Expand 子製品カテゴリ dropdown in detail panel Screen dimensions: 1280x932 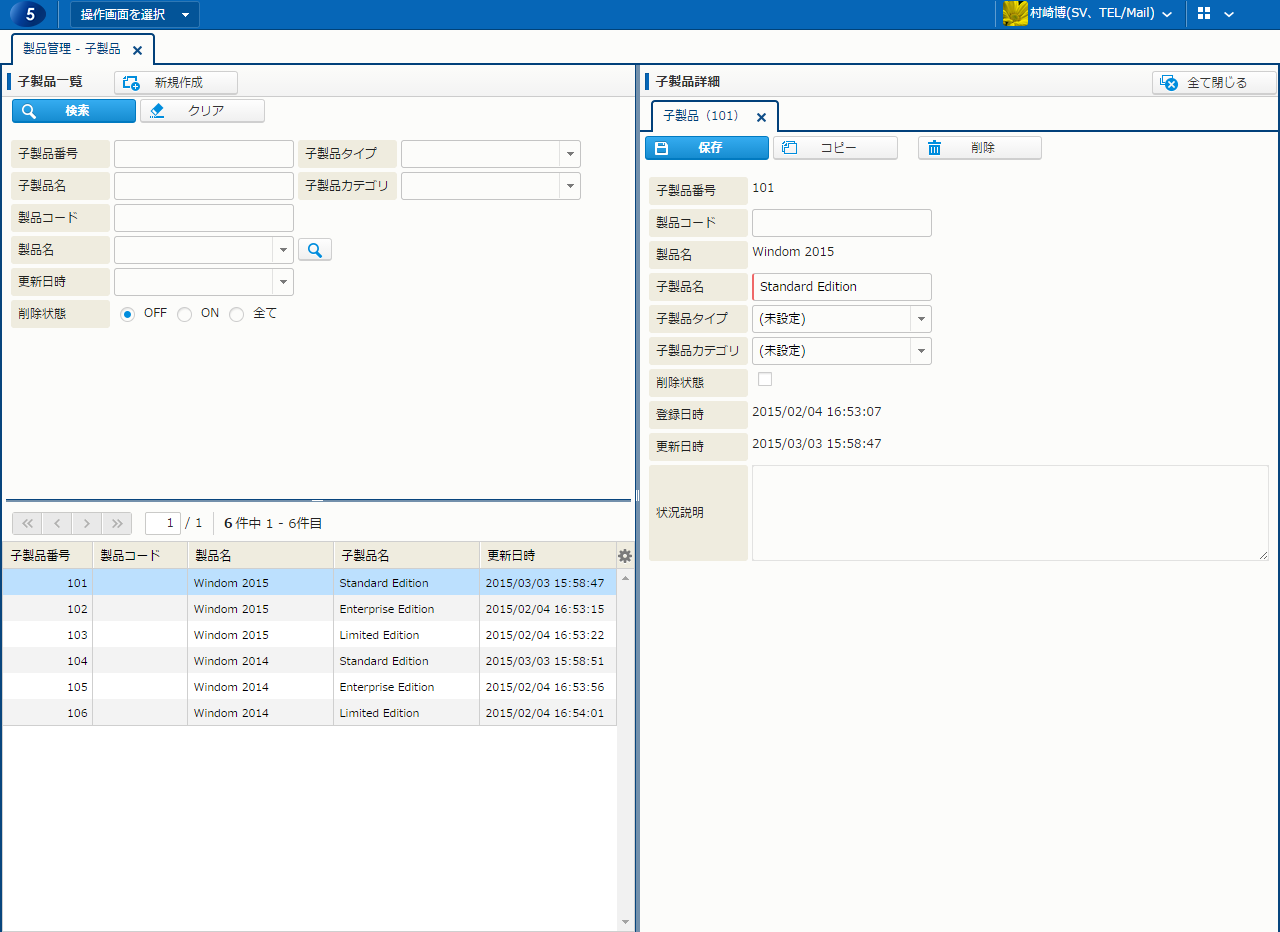pos(920,351)
